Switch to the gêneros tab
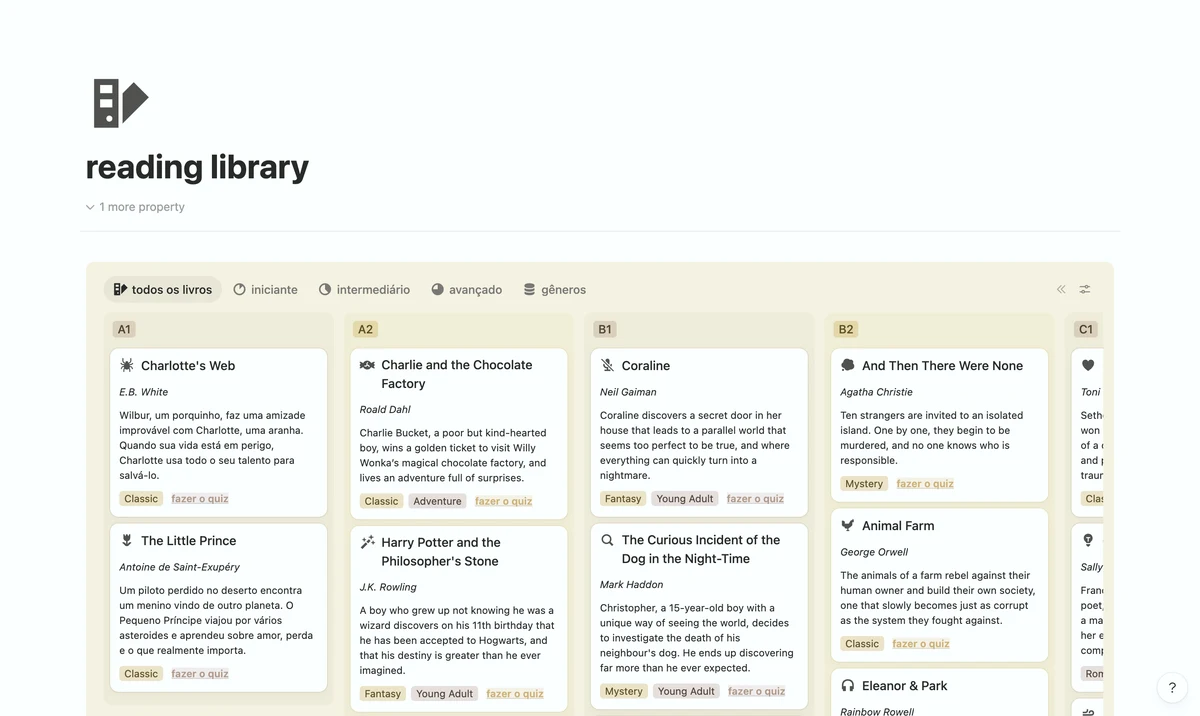Image resolution: width=1200 pixels, height=716 pixels. pos(555,290)
